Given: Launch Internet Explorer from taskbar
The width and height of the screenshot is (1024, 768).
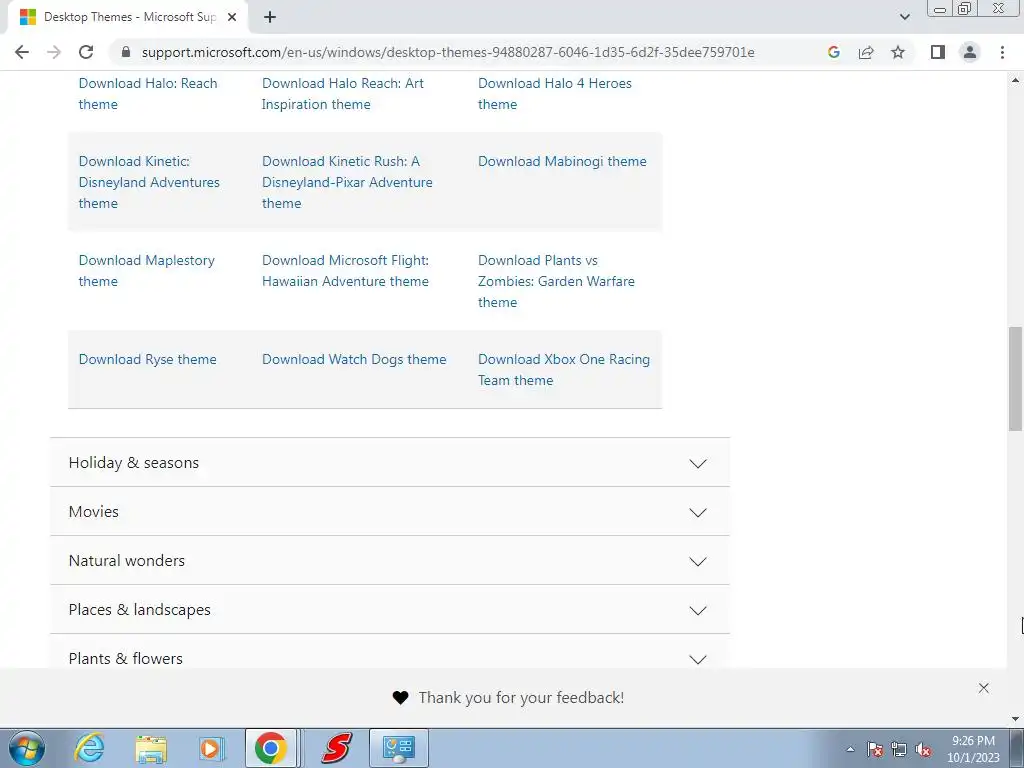Looking at the screenshot, I should point(89,748).
